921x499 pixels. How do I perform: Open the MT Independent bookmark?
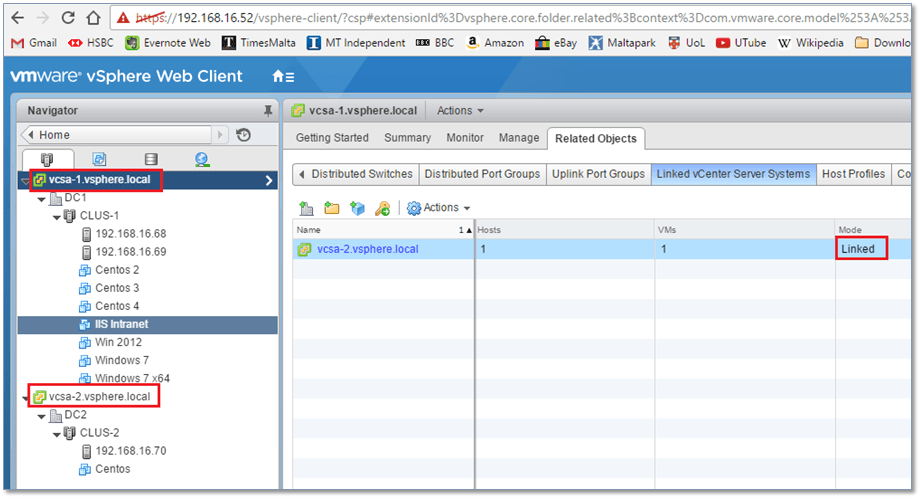356,43
